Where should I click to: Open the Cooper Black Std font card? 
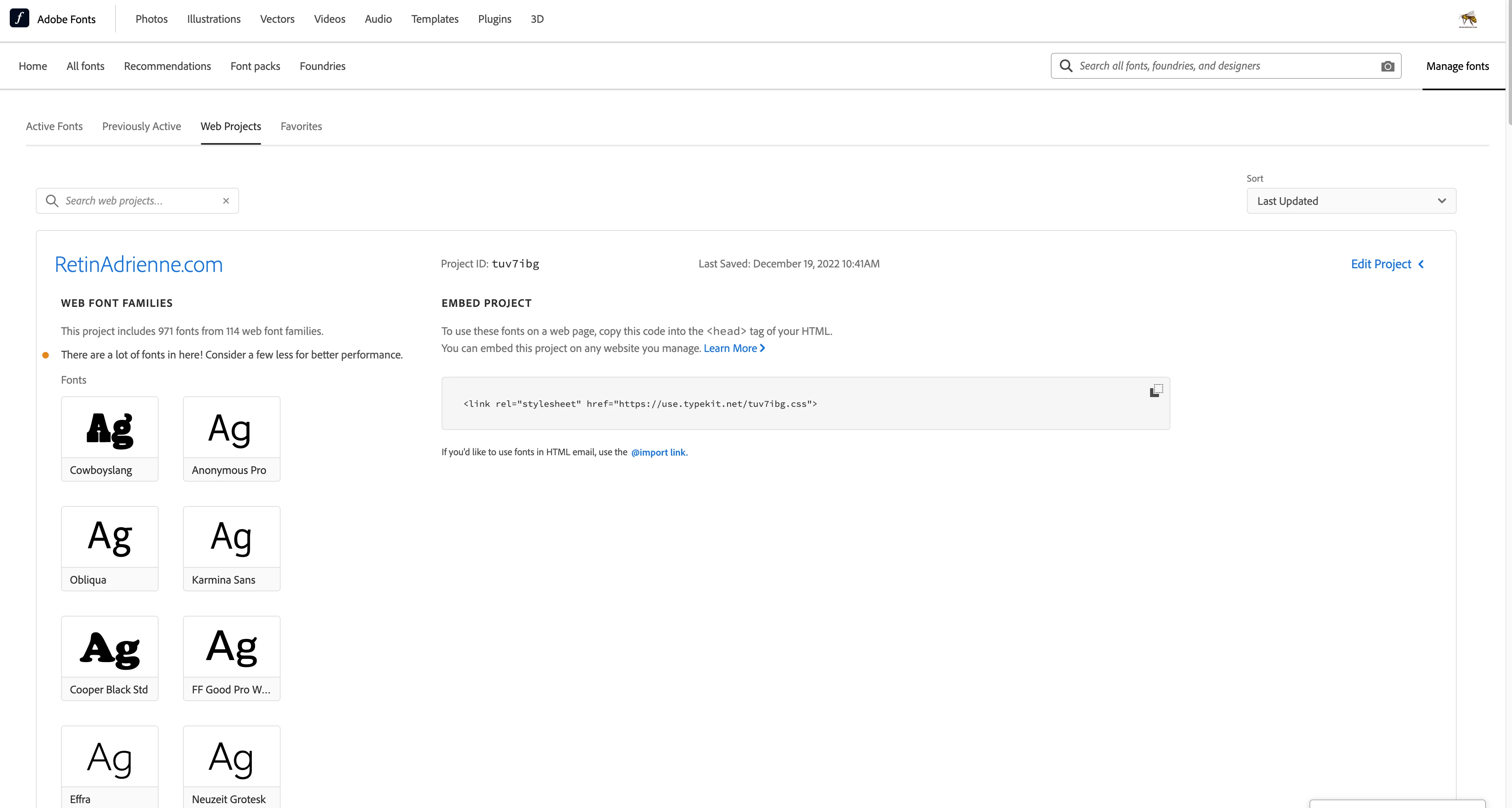[x=110, y=658]
